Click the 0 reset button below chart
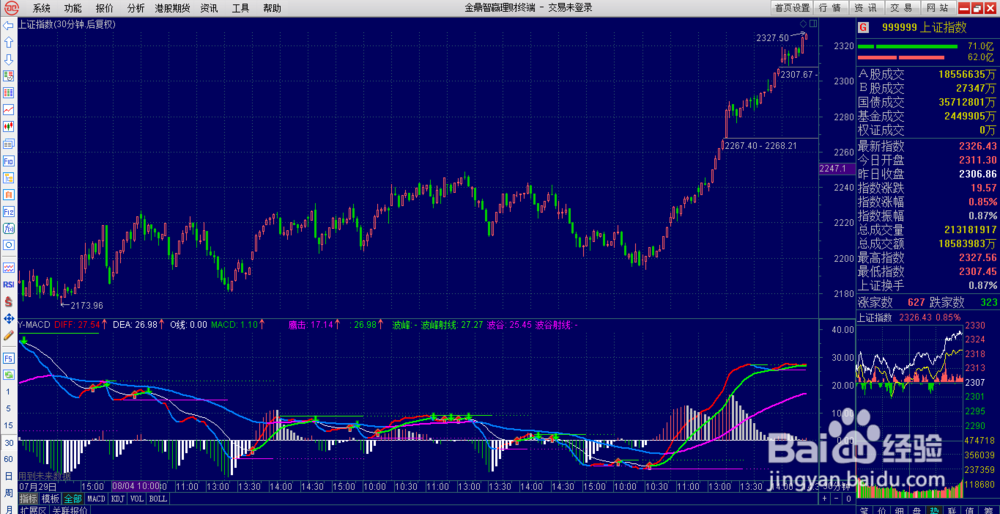 [x=848, y=497]
